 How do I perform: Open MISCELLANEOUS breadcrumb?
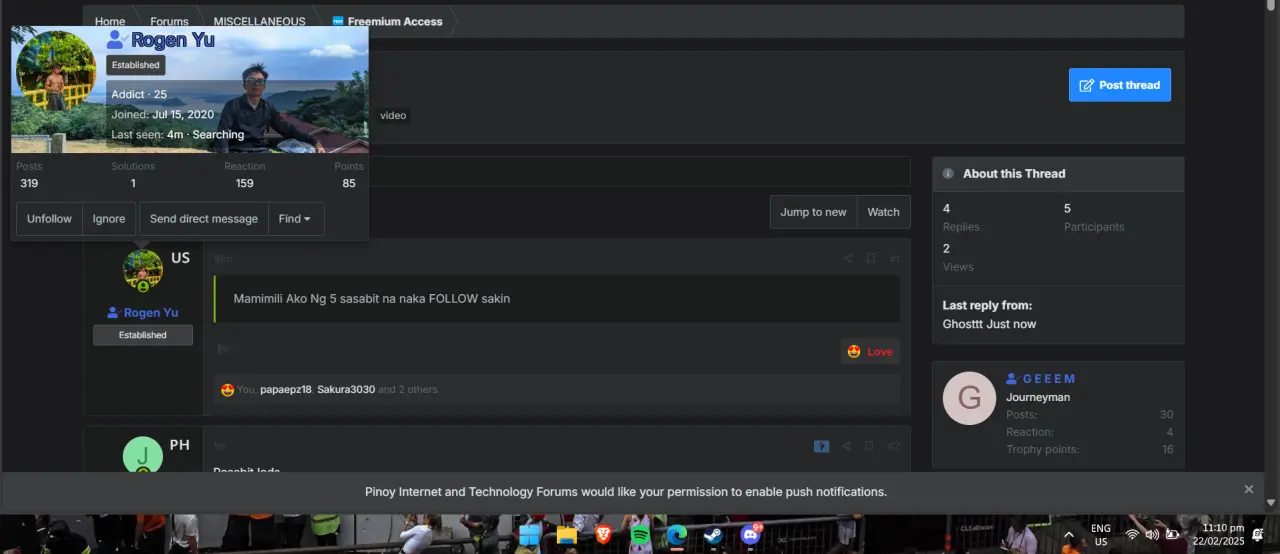click(x=259, y=22)
